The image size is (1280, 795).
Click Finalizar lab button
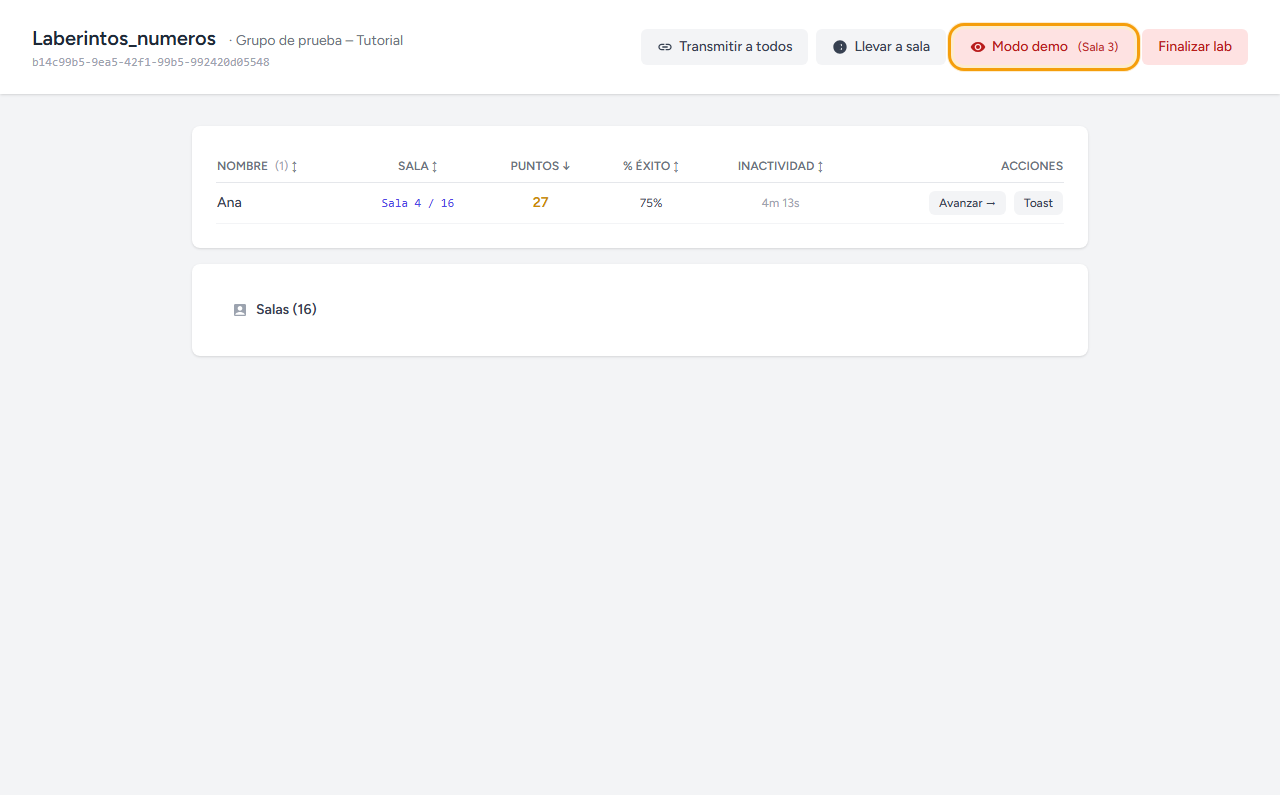tap(1195, 47)
